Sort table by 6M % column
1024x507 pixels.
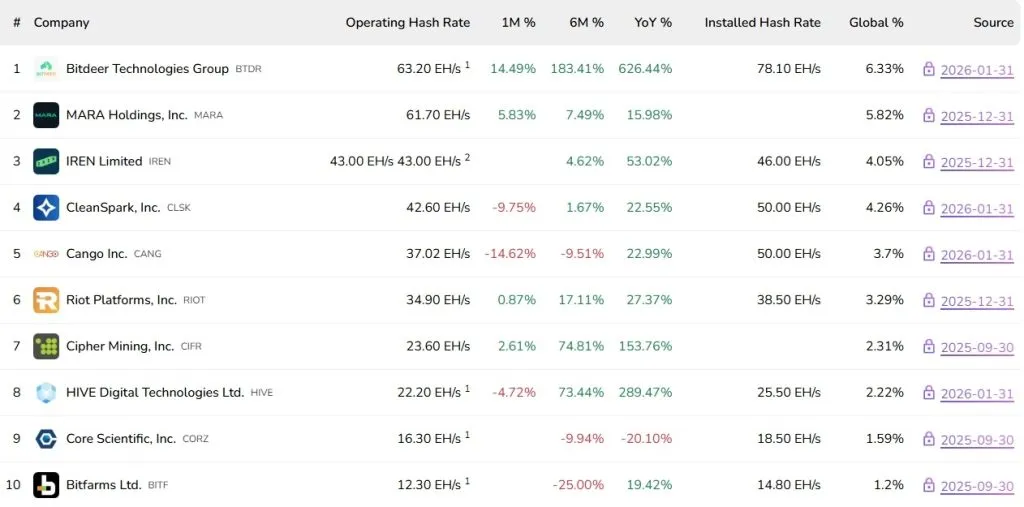click(584, 22)
